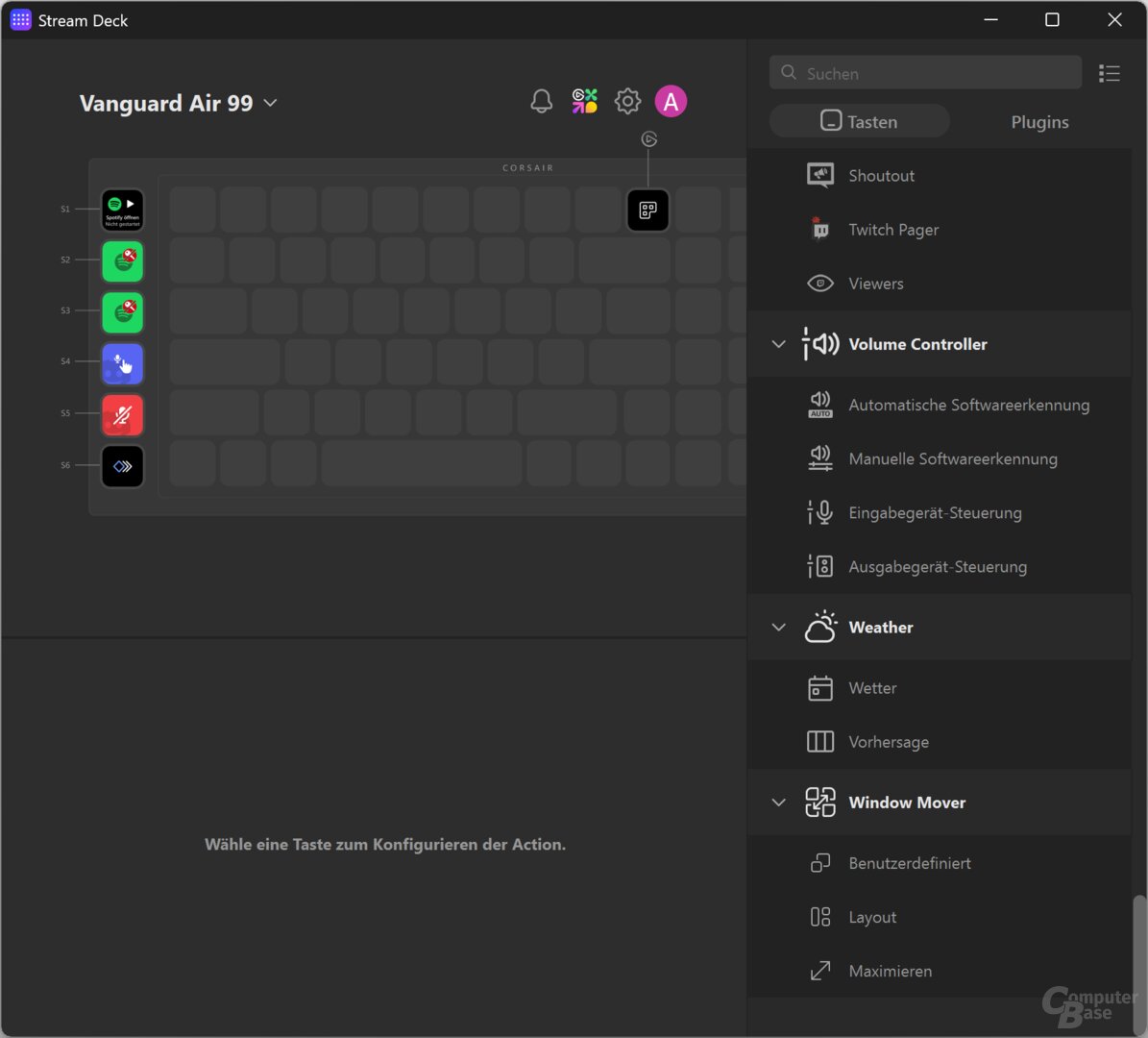Screen dimensions: 1148x1038
Task: Select the red muted microphone key on S5
Action: coord(123,415)
